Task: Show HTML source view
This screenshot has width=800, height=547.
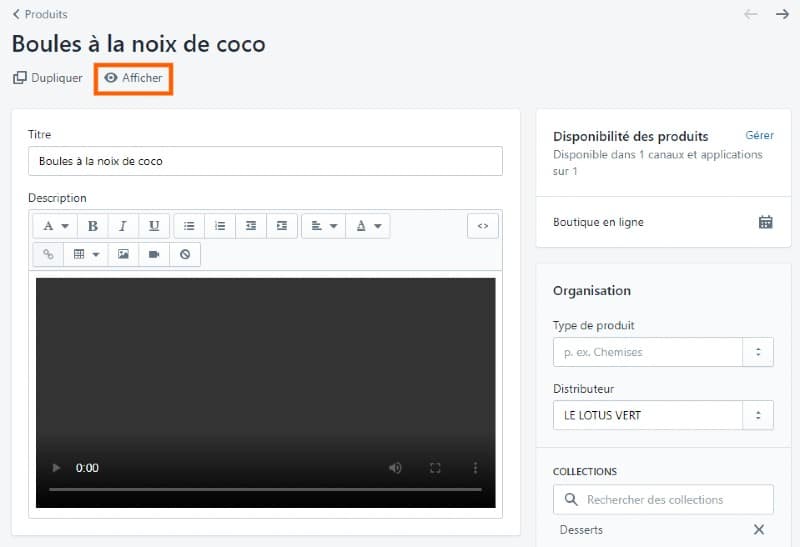Action: tap(483, 226)
